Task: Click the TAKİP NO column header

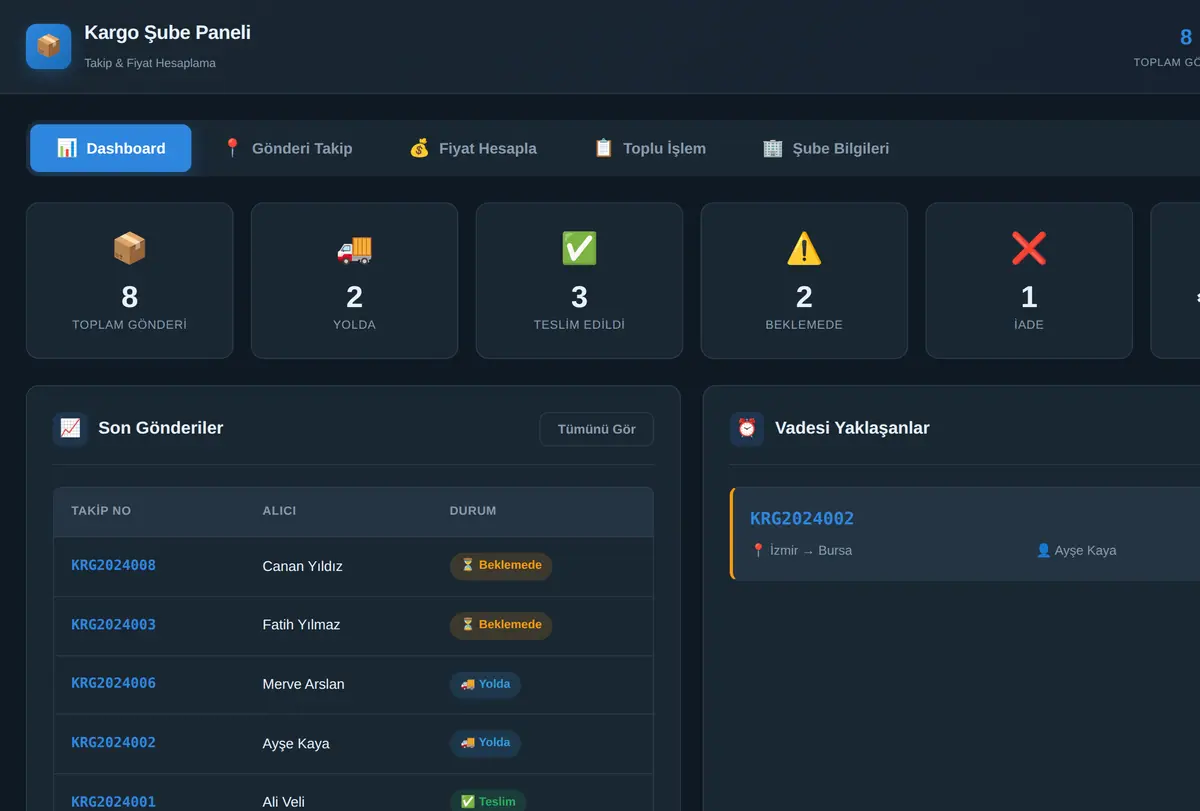Action: (x=101, y=511)
